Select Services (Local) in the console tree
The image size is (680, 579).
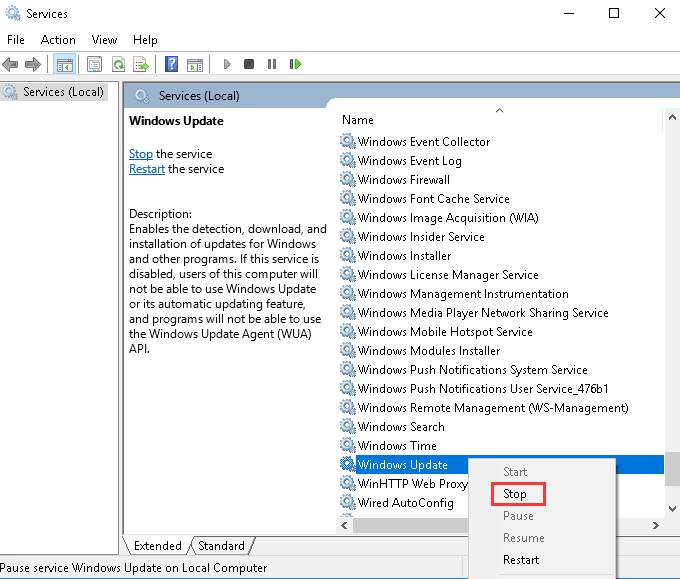point(63,92)
